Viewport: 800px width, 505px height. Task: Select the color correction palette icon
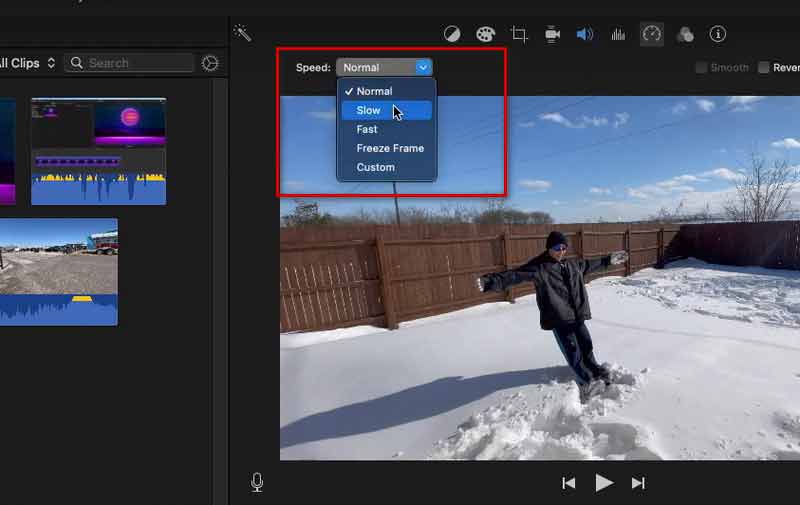pos(485,34)
